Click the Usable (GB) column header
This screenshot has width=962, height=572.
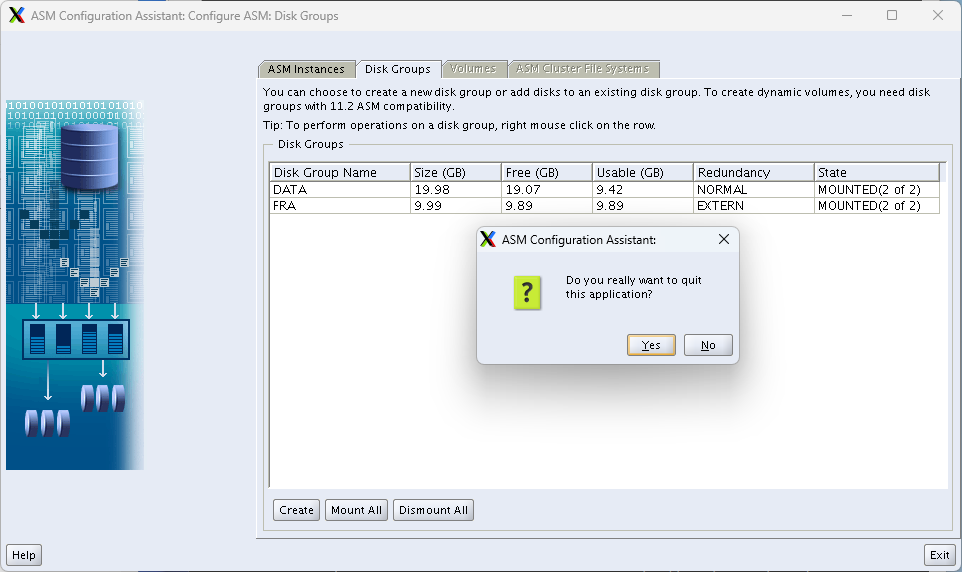tap(642, 172)
